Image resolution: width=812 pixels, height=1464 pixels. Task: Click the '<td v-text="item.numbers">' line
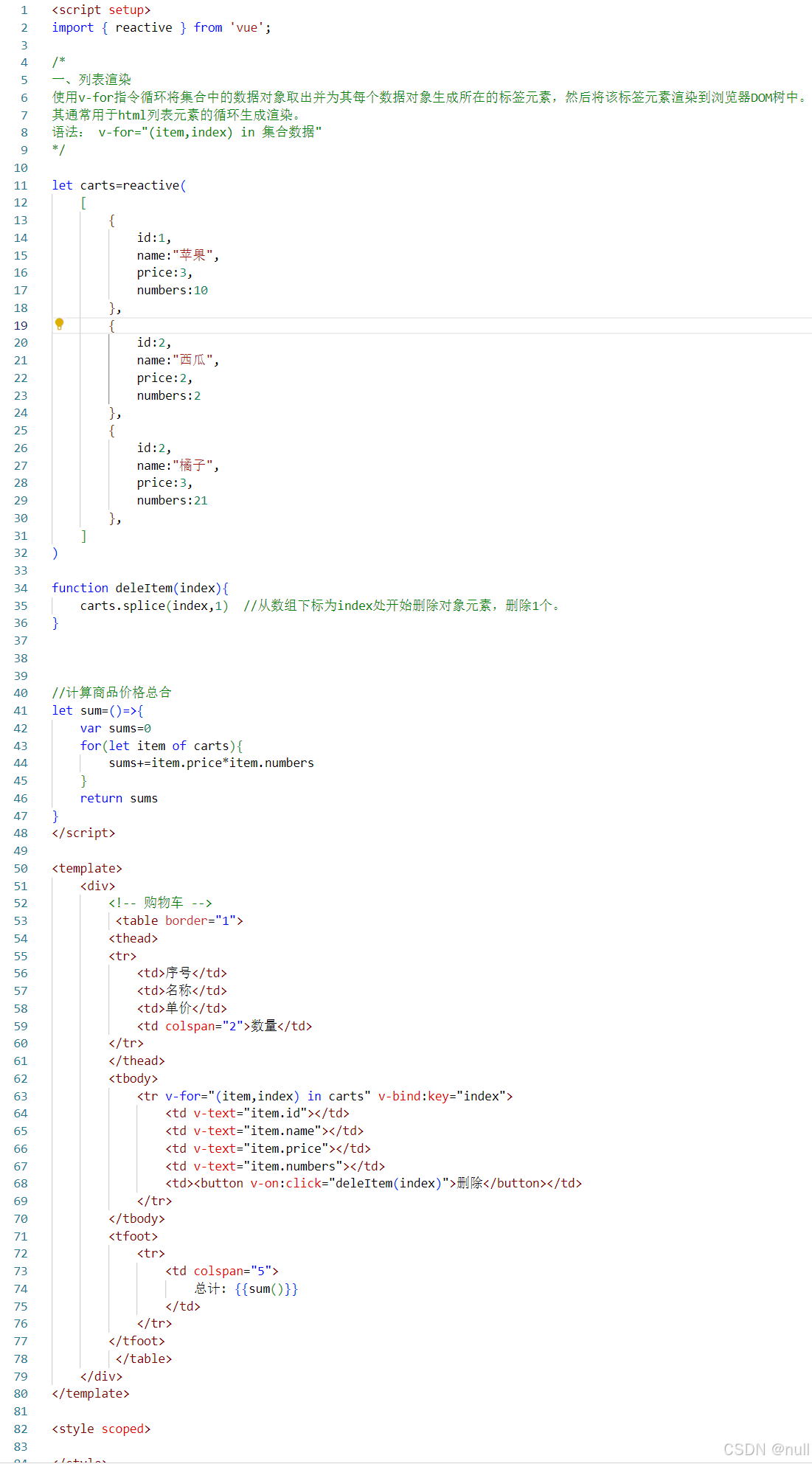click(275, 1166)
